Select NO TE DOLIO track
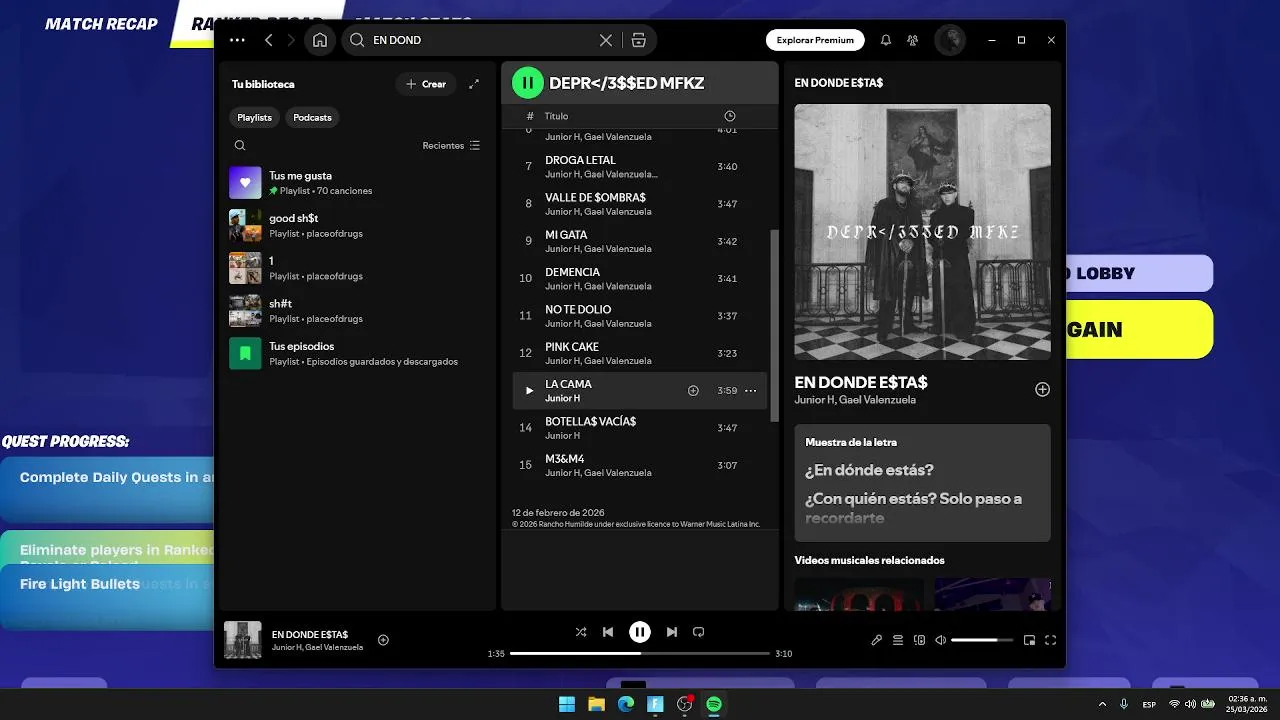The height and width of the screenshot is (720, 1280). [639, 316]
